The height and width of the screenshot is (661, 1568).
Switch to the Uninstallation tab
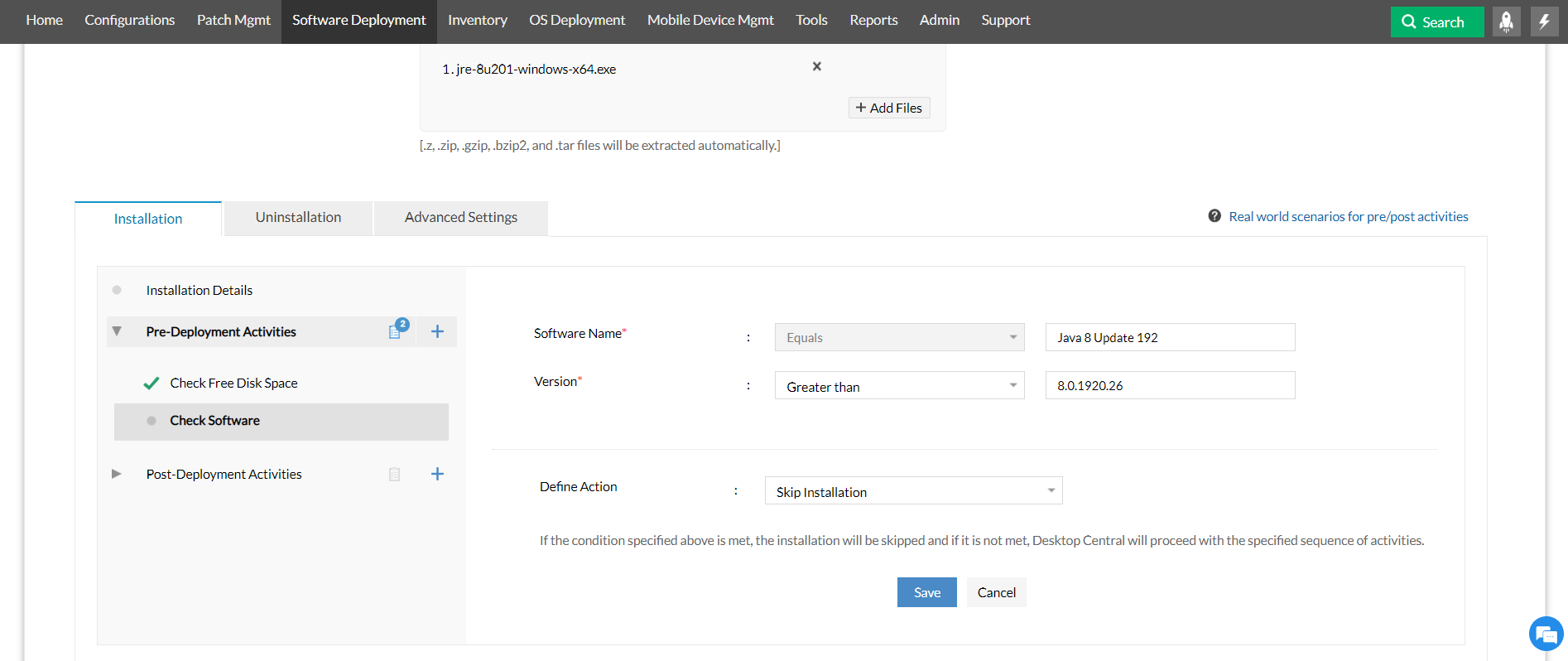pyautogui.click(x=298, y=218)
